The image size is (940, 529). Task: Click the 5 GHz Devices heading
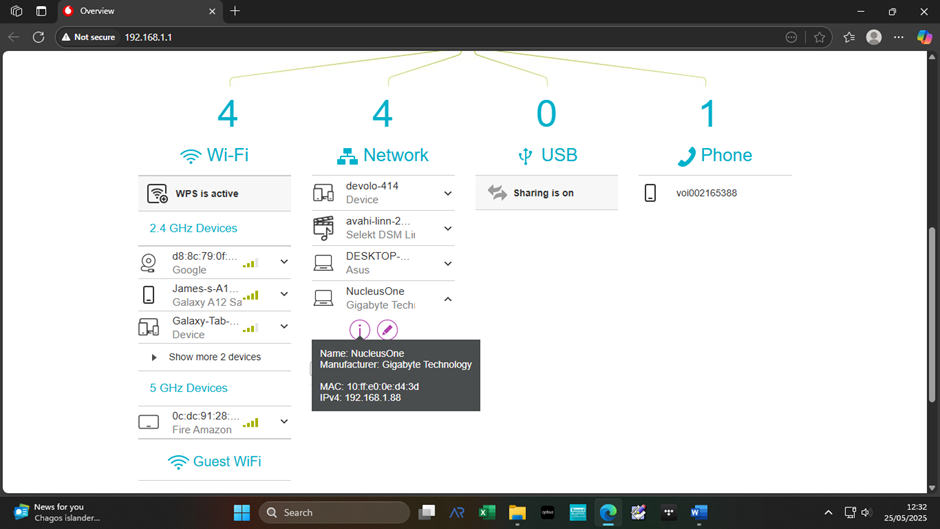(188, 388)
